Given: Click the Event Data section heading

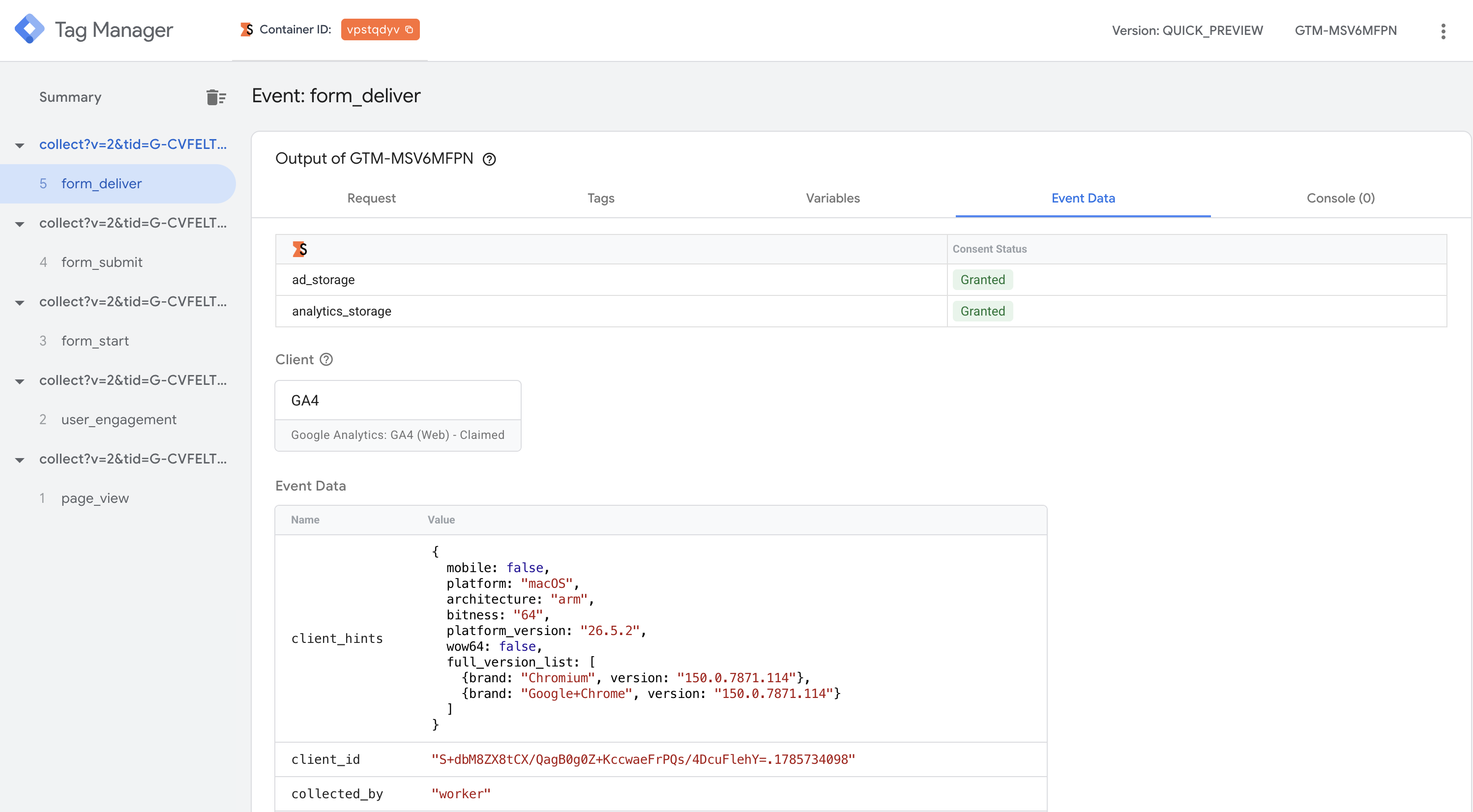Looking at the screenshot, I should click(x=311, y=486).
